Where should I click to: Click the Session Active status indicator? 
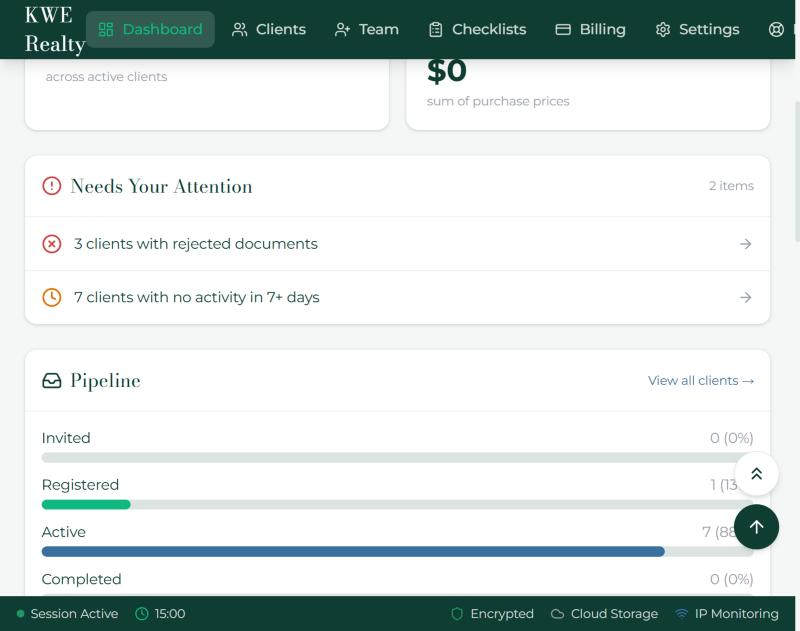click(67, 614)
